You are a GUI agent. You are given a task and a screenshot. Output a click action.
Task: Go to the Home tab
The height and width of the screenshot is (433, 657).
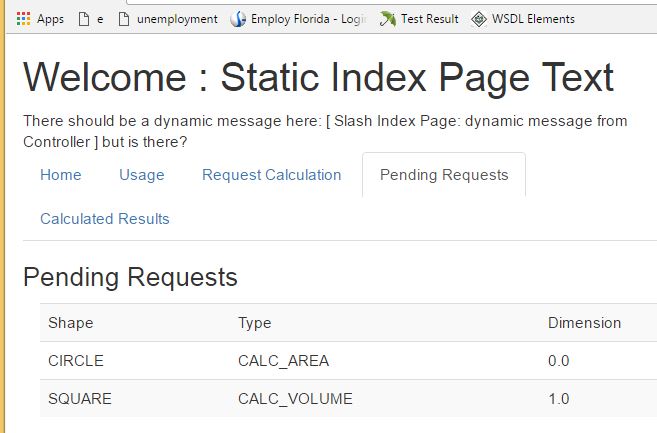click(x=61, y=175)
